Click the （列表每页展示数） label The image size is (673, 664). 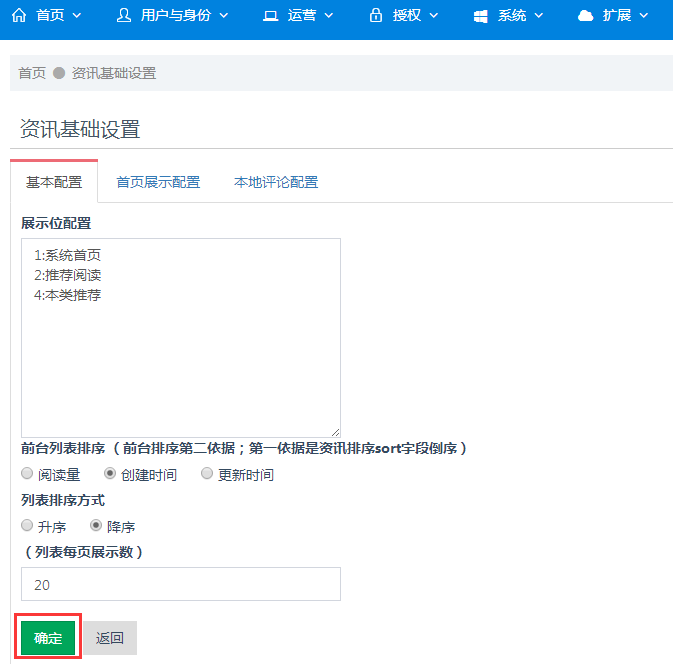pyautogui.click(x=84, y=552)
